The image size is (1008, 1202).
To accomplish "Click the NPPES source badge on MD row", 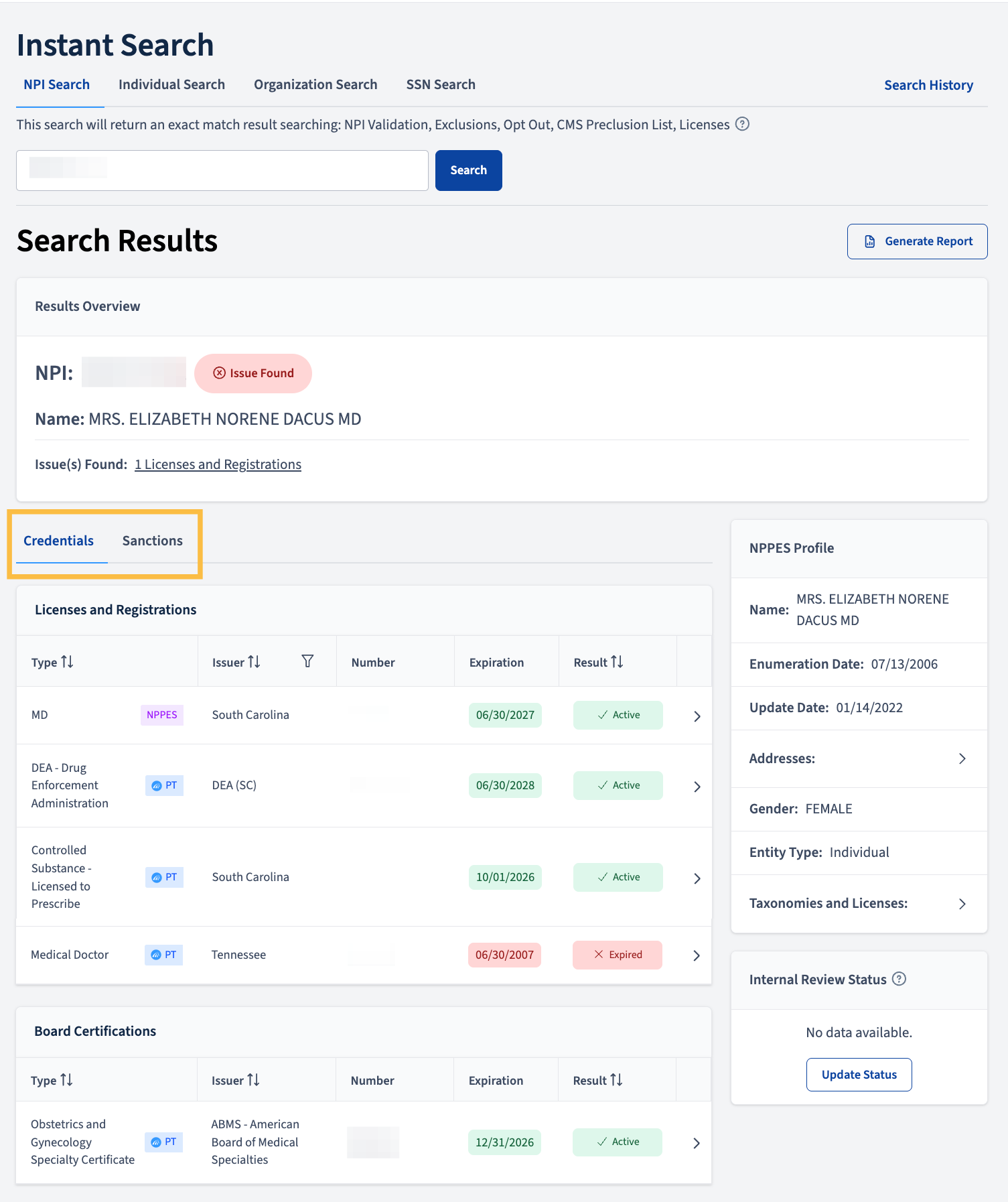I will (x=162, y=715).
